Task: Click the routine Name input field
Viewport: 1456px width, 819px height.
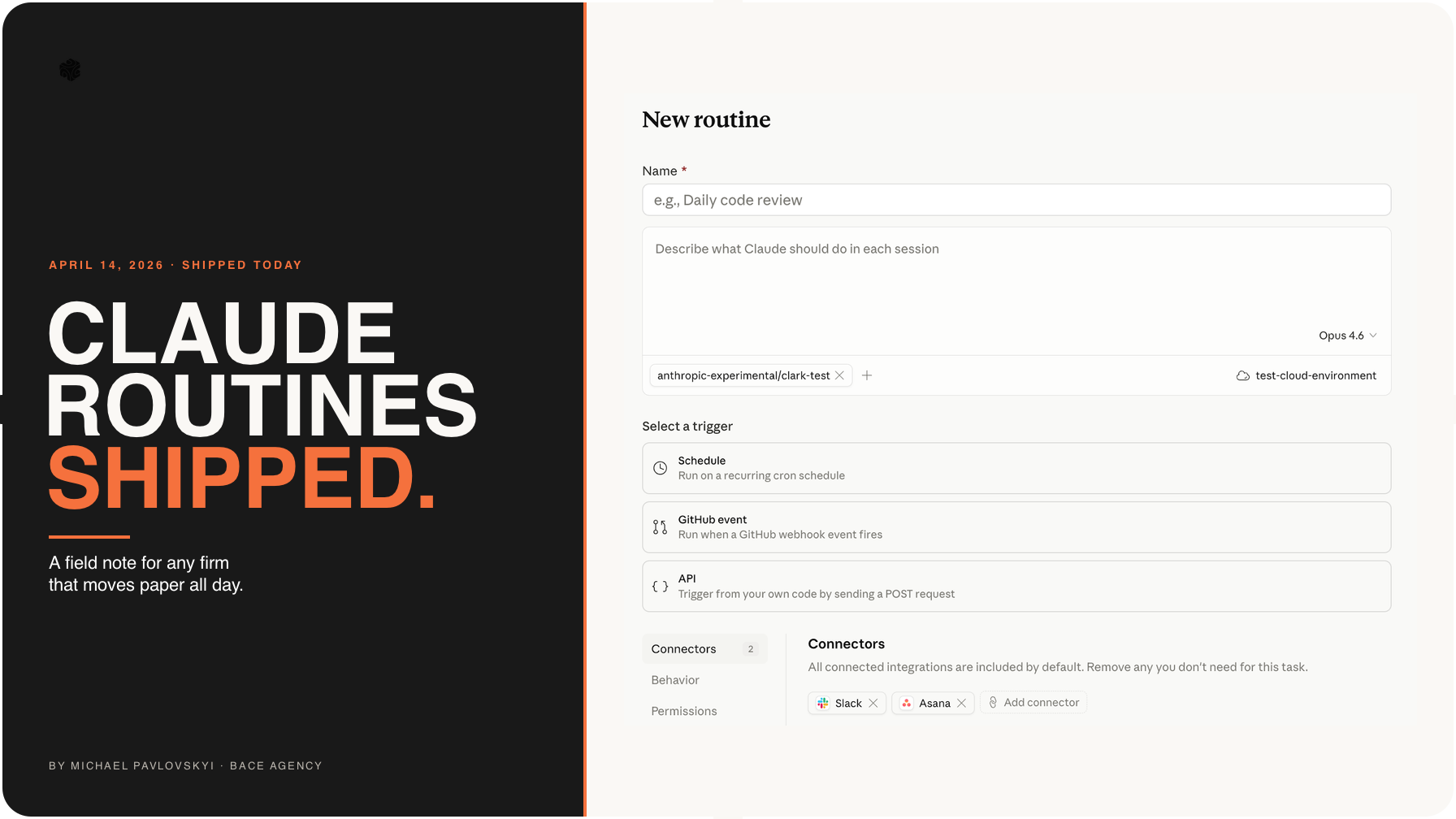Action: [1016, 200]
